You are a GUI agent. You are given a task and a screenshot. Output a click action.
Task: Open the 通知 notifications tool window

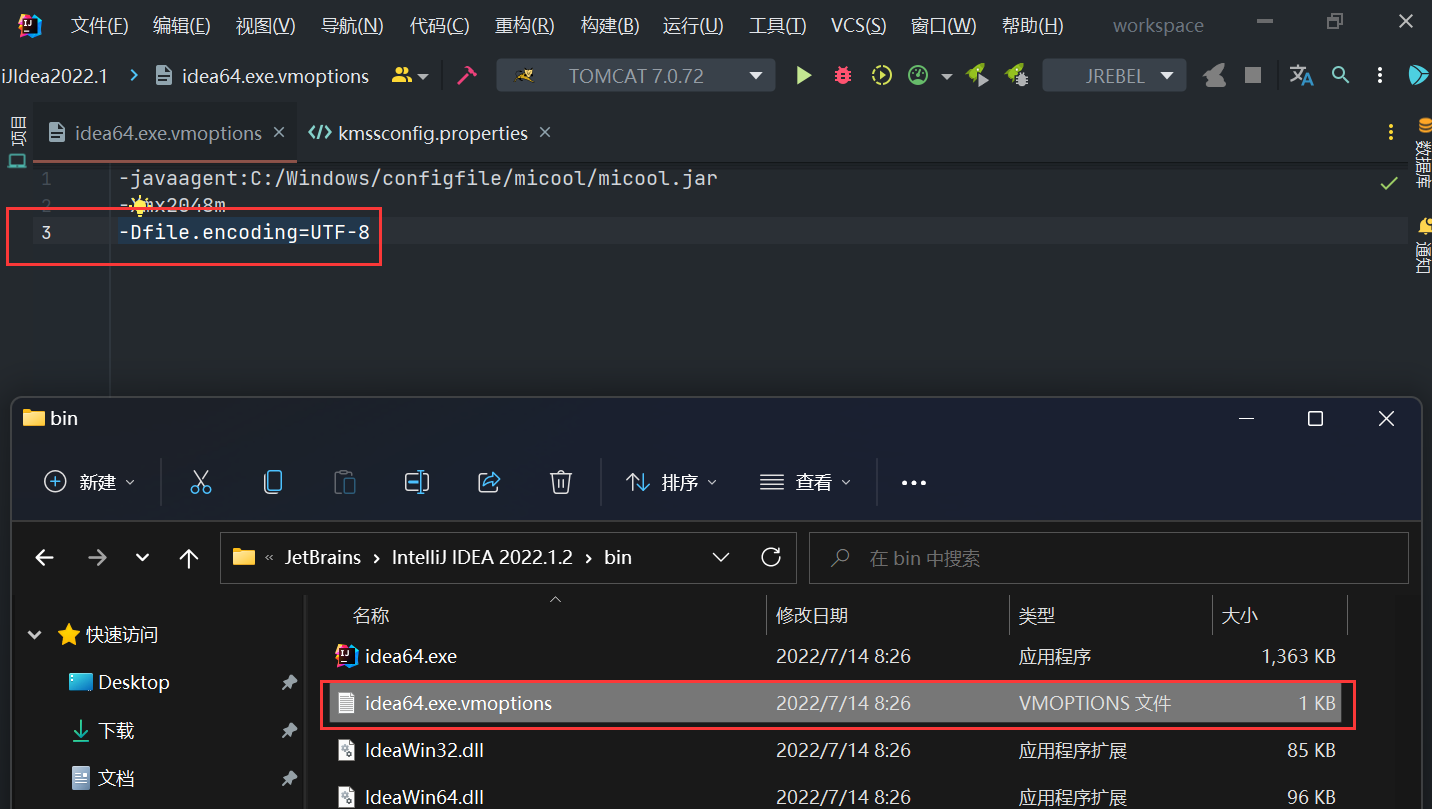click(x=1423, y=244)
